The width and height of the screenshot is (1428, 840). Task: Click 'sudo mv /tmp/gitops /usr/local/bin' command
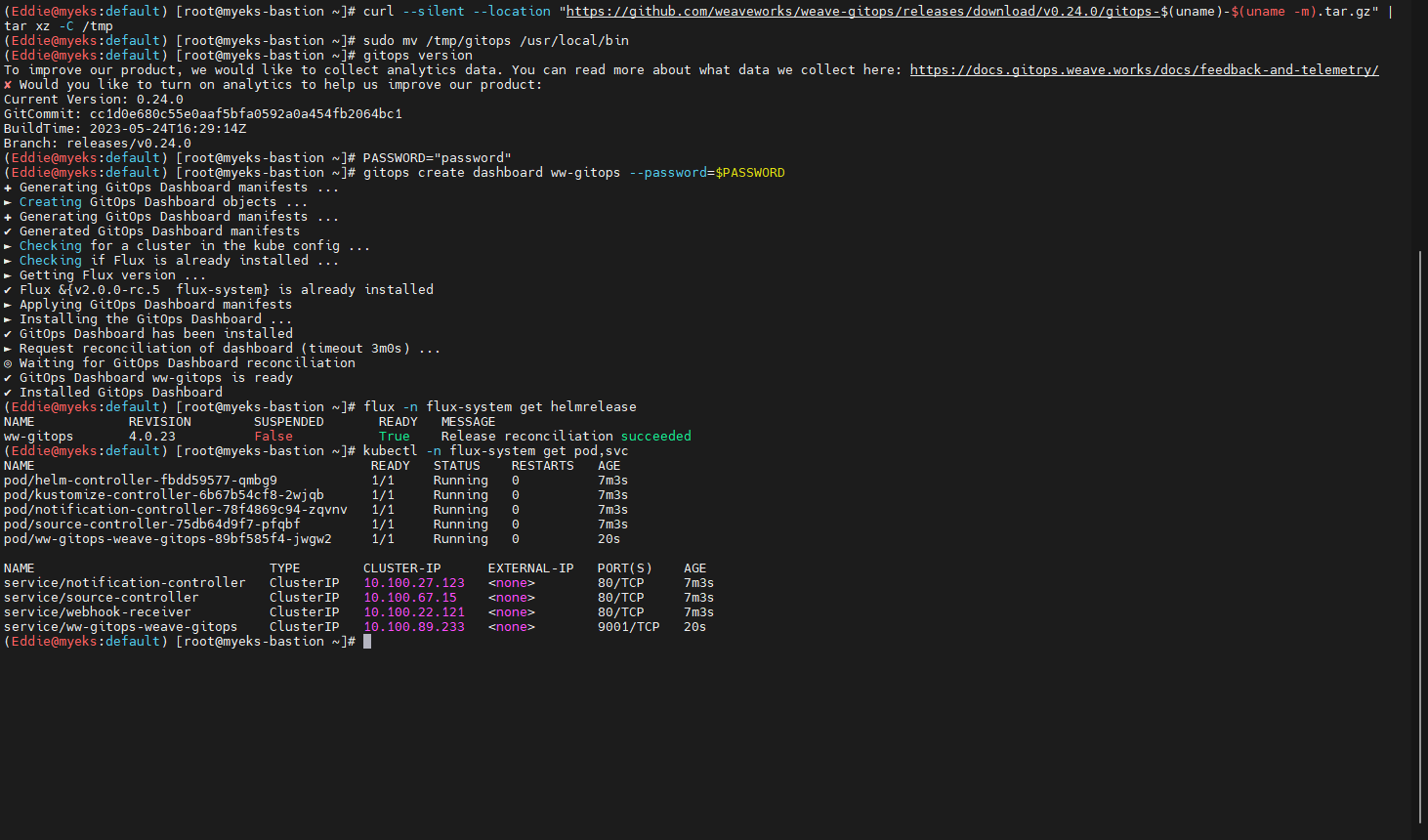pos(496,41)
